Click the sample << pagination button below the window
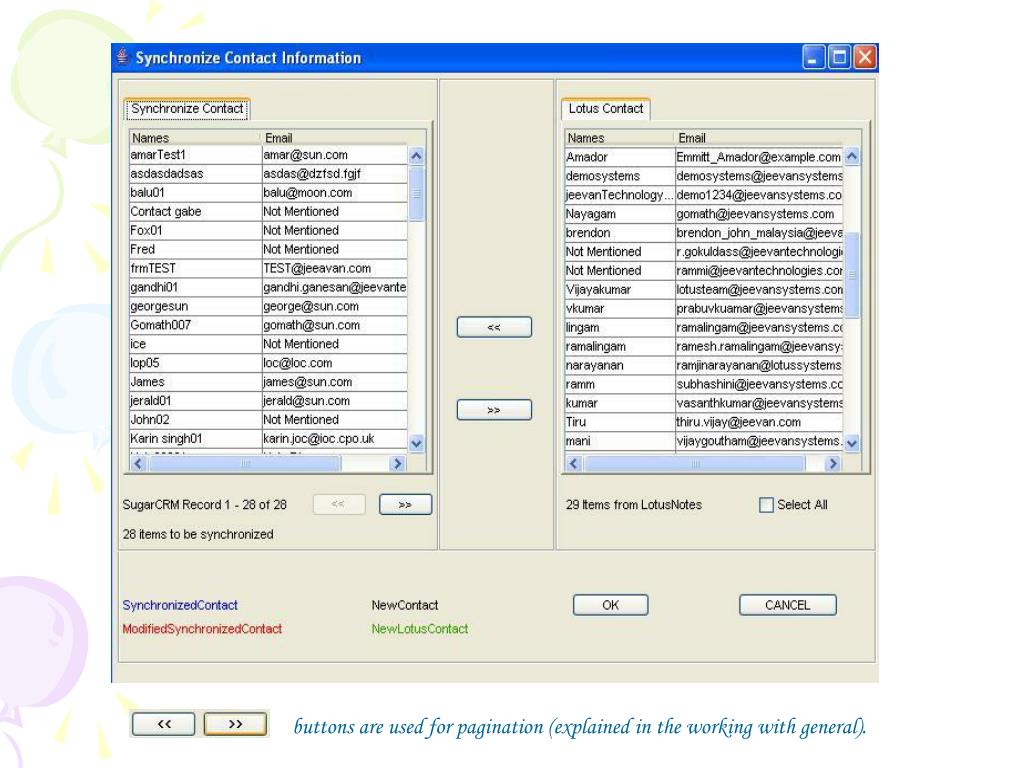 pyautogui.click(x=164, y=724)
